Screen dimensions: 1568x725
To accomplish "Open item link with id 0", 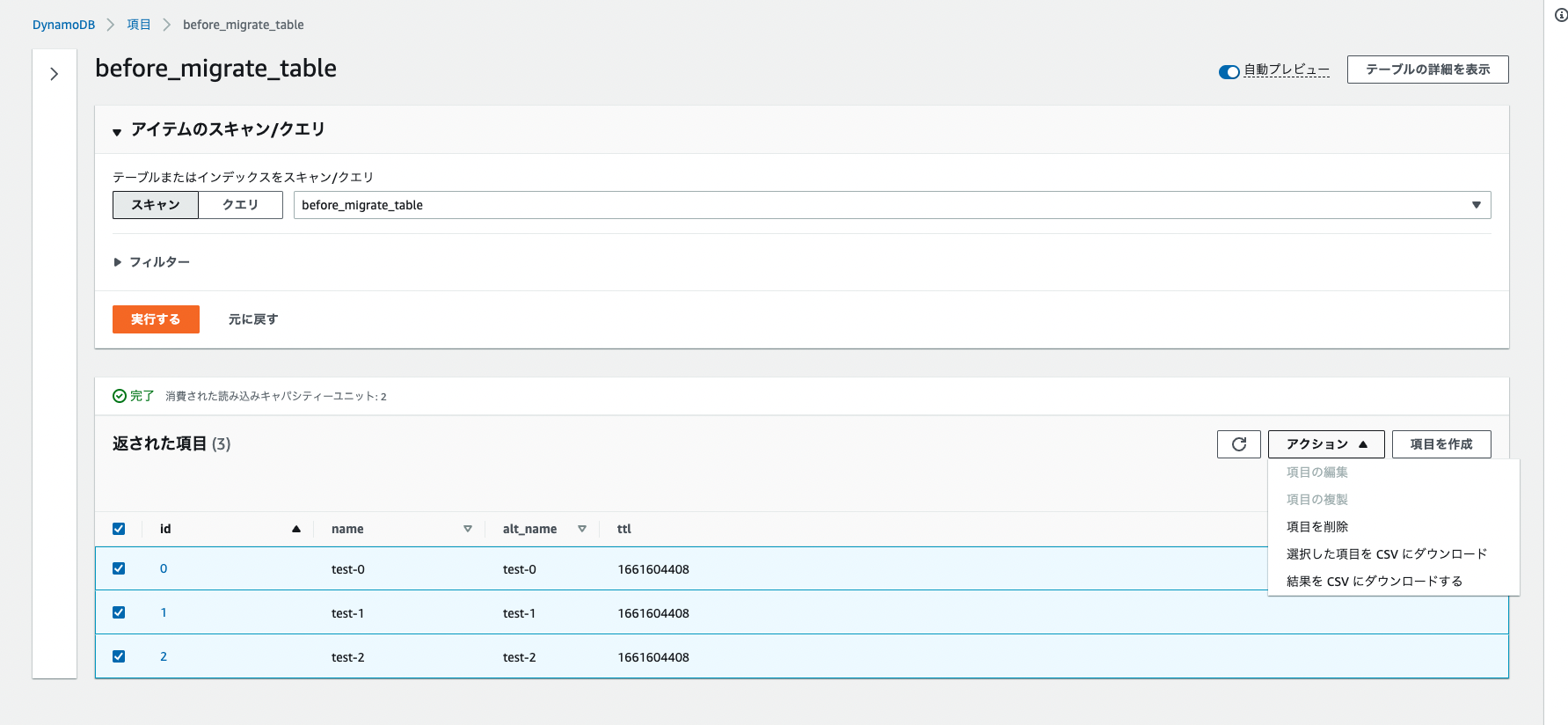I will coord(164,568).
